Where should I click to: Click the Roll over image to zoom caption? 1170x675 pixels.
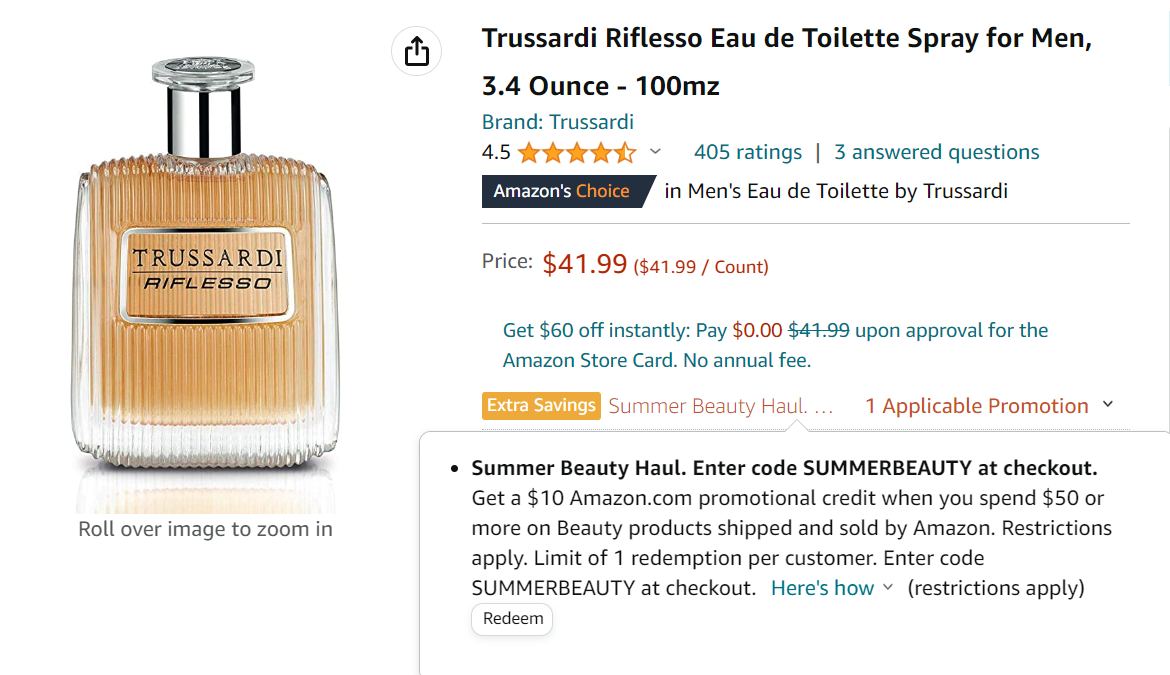pos(205,529)
